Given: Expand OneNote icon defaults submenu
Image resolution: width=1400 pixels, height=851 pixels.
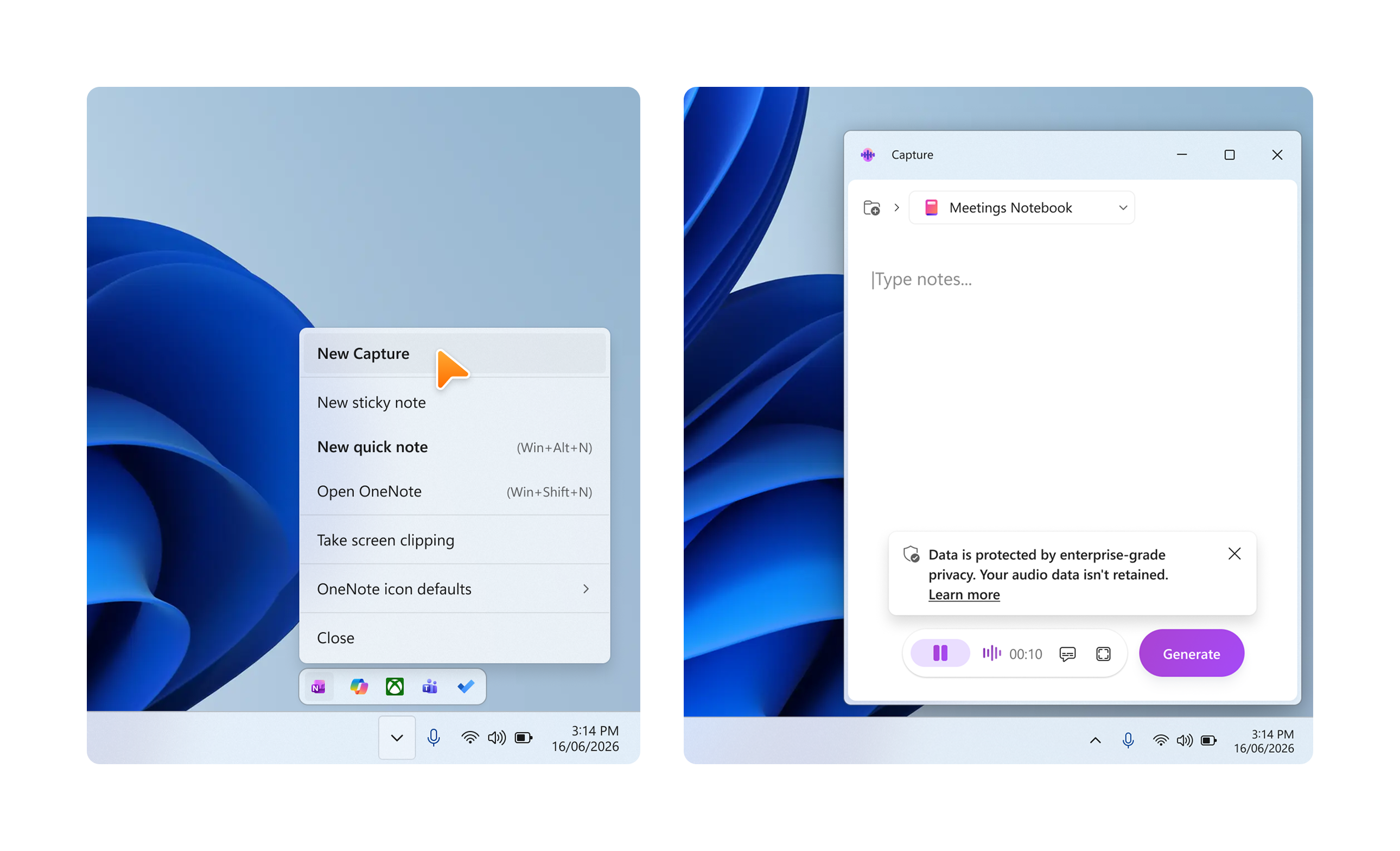Looking at the screenshot, I should tap(455, 589).
